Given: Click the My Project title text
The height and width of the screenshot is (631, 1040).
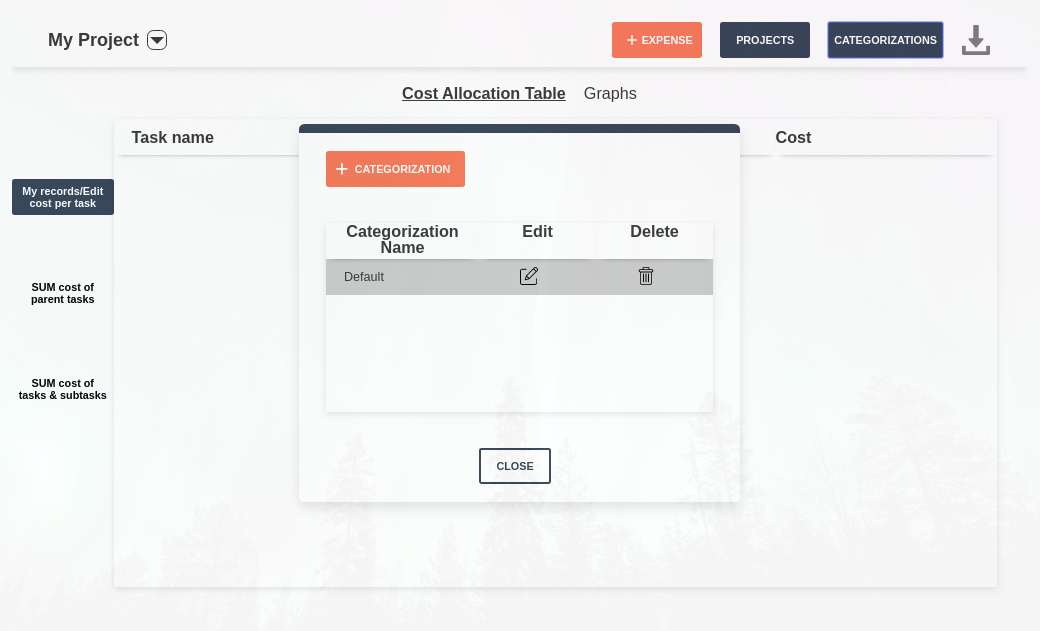Looking at the screenshot, I should [x=93, y=40].
